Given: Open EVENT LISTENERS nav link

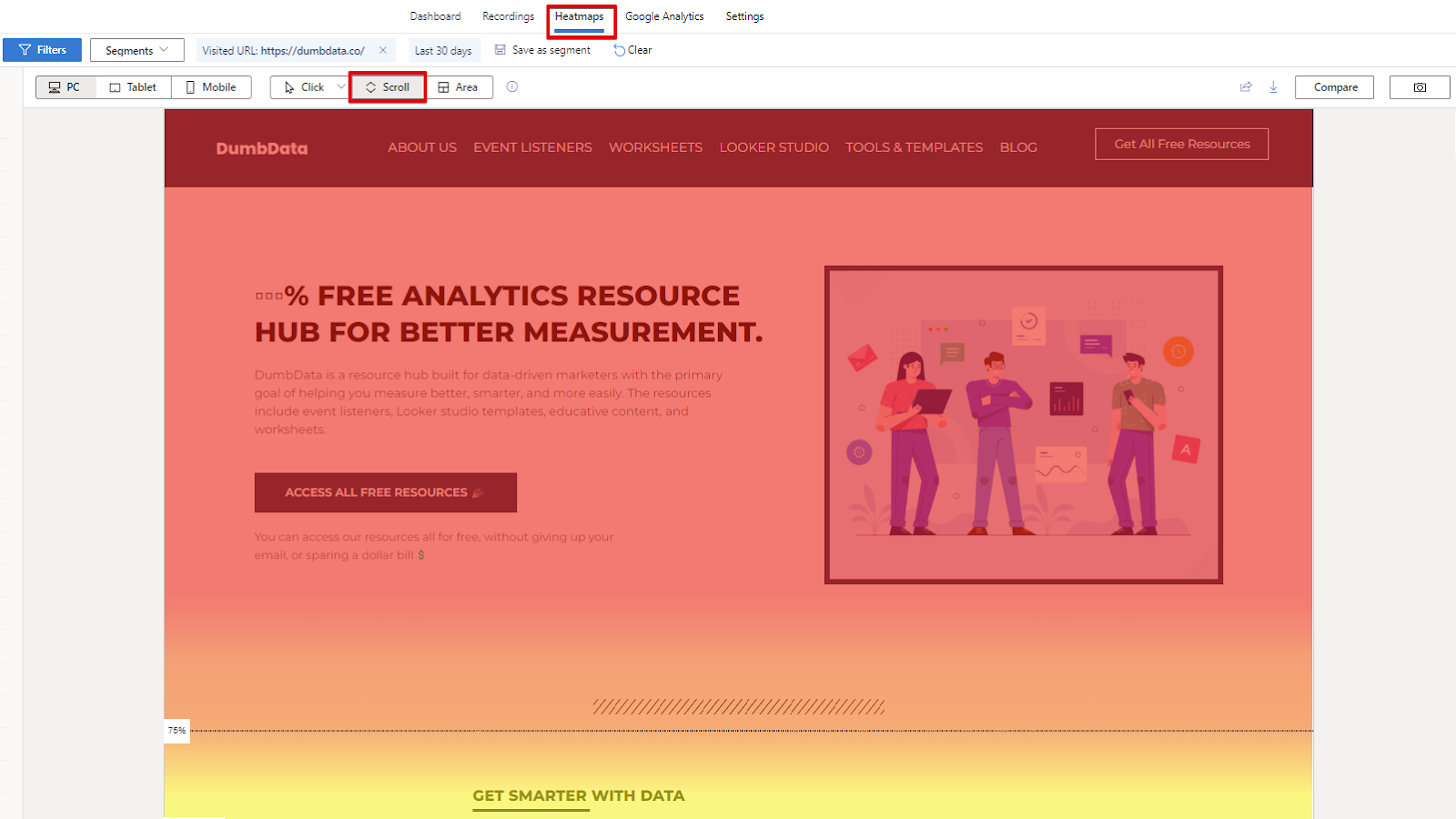Looking at the screenshot, I should [x=532, y=147].
